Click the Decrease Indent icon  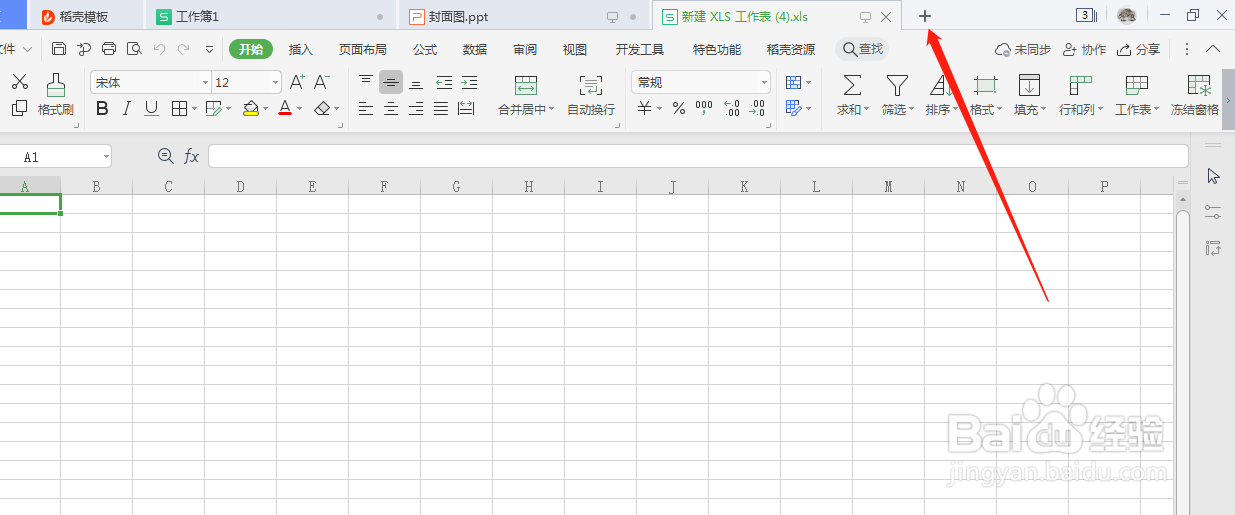(444, 82)
